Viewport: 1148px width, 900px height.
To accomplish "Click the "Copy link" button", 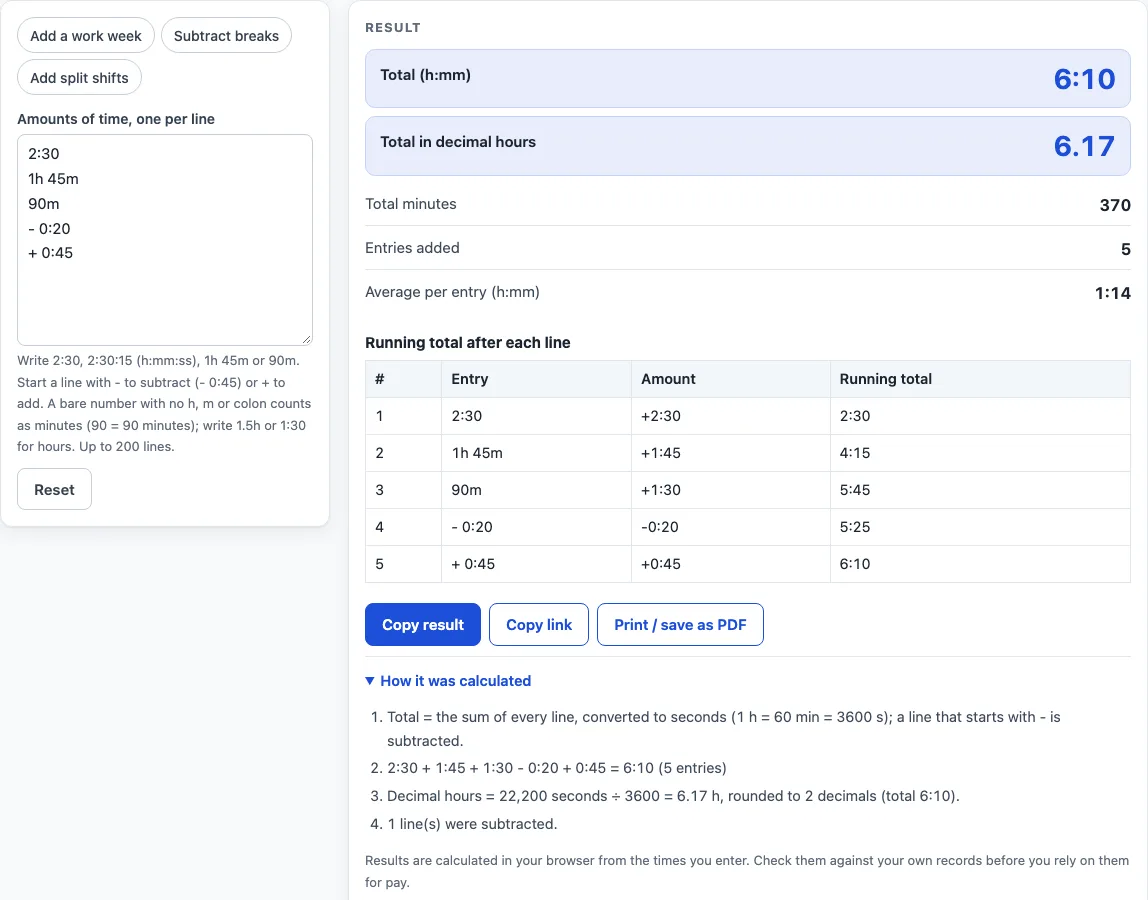I will pos(539,625).
